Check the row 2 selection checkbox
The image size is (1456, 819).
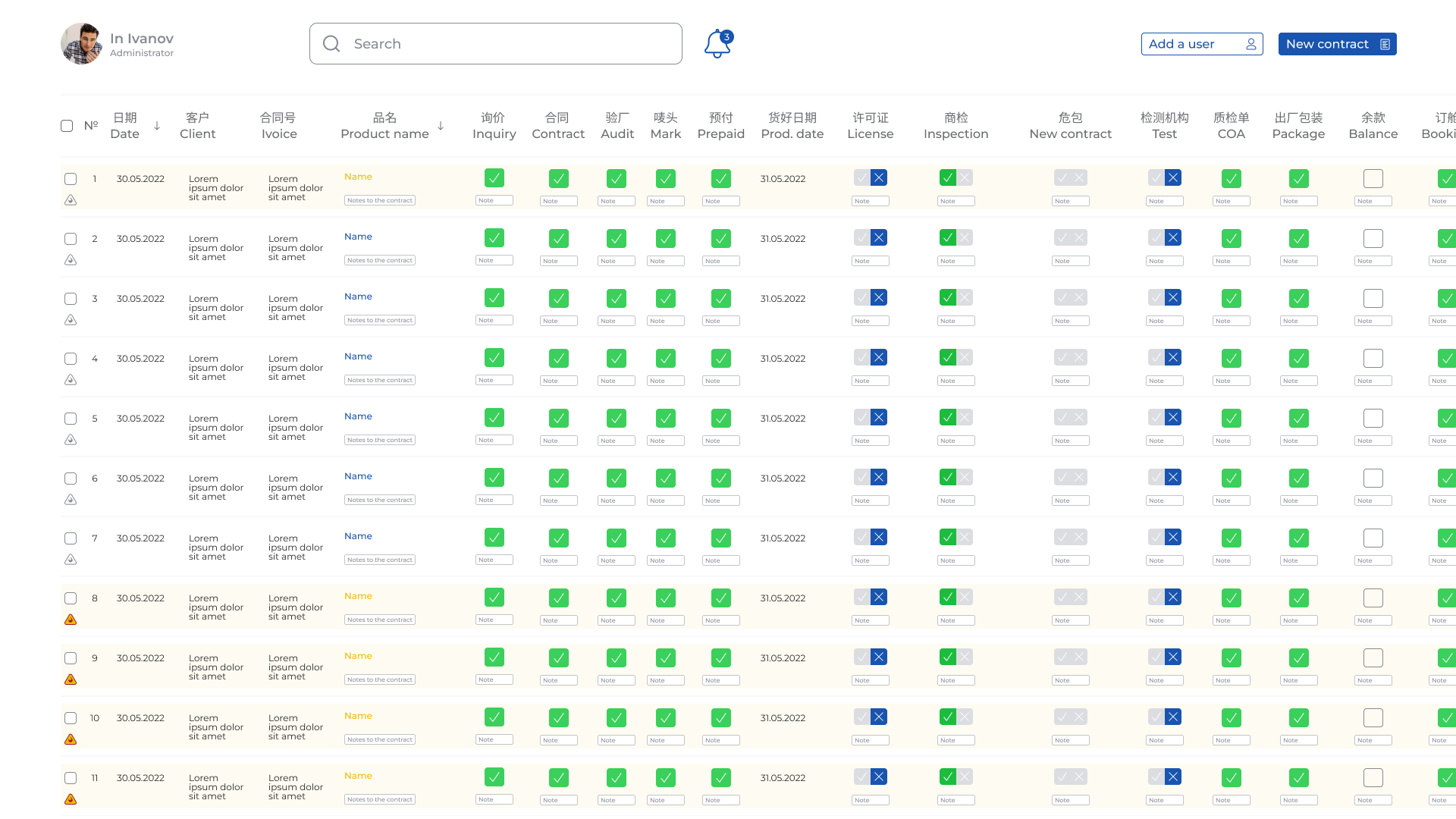click(71, 239)
